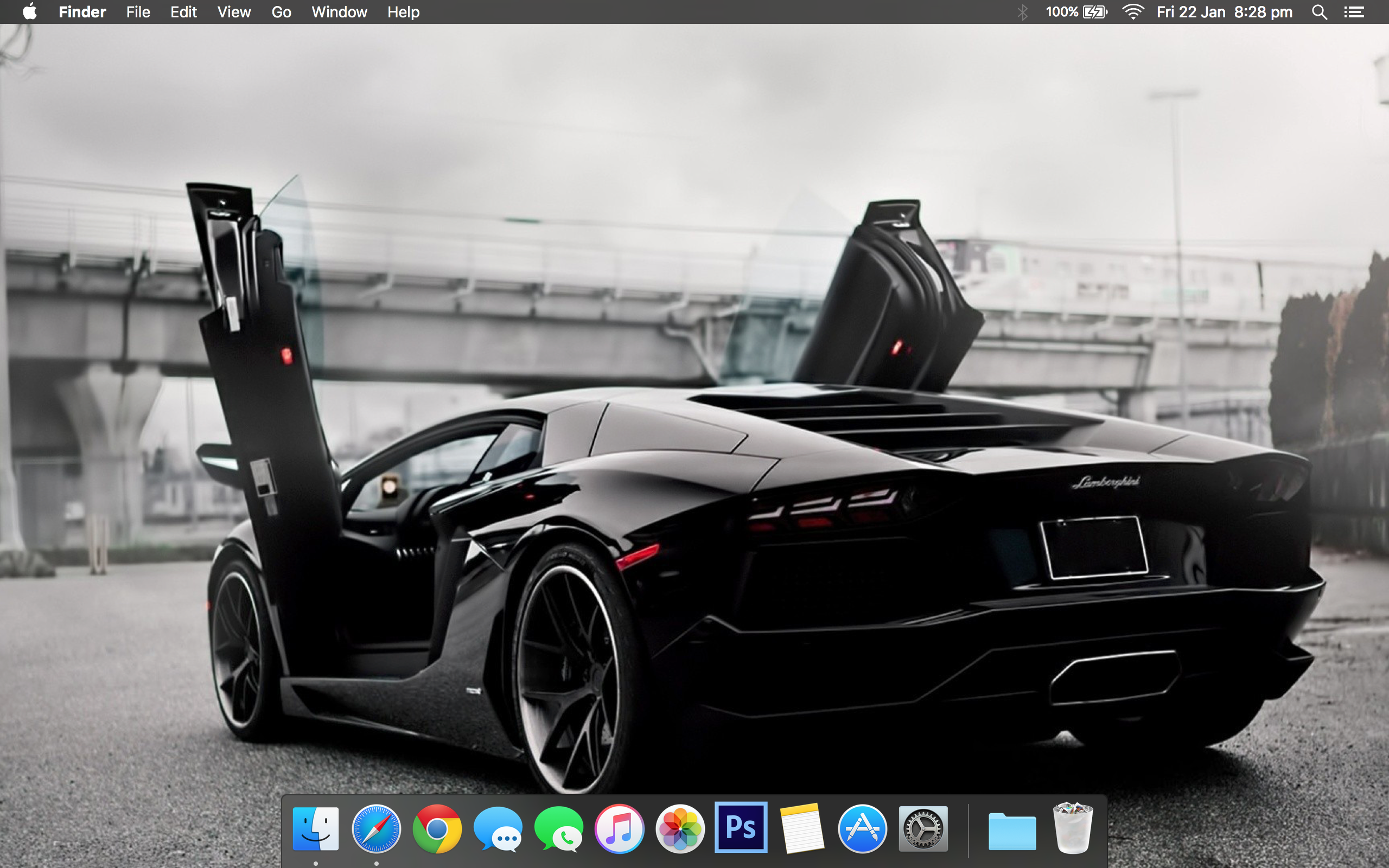Viewport: 1389px width, 868px height.
Task: Open Finder from the Dock
Action: (315, 828)
